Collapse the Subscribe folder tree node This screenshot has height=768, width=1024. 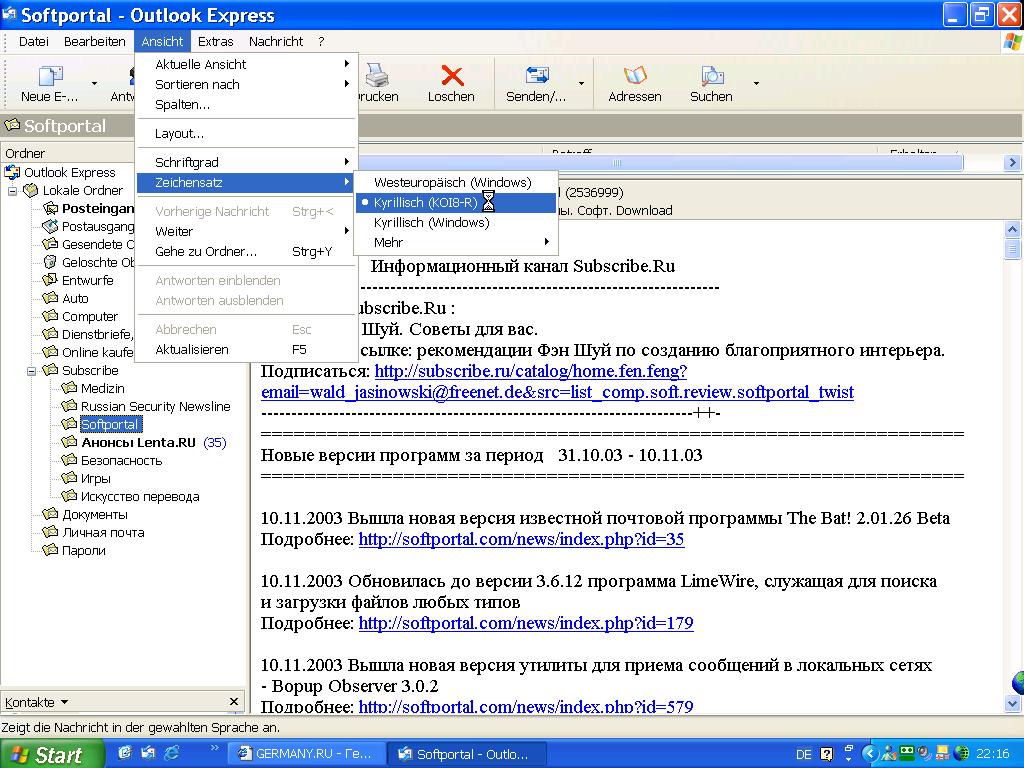31,371
